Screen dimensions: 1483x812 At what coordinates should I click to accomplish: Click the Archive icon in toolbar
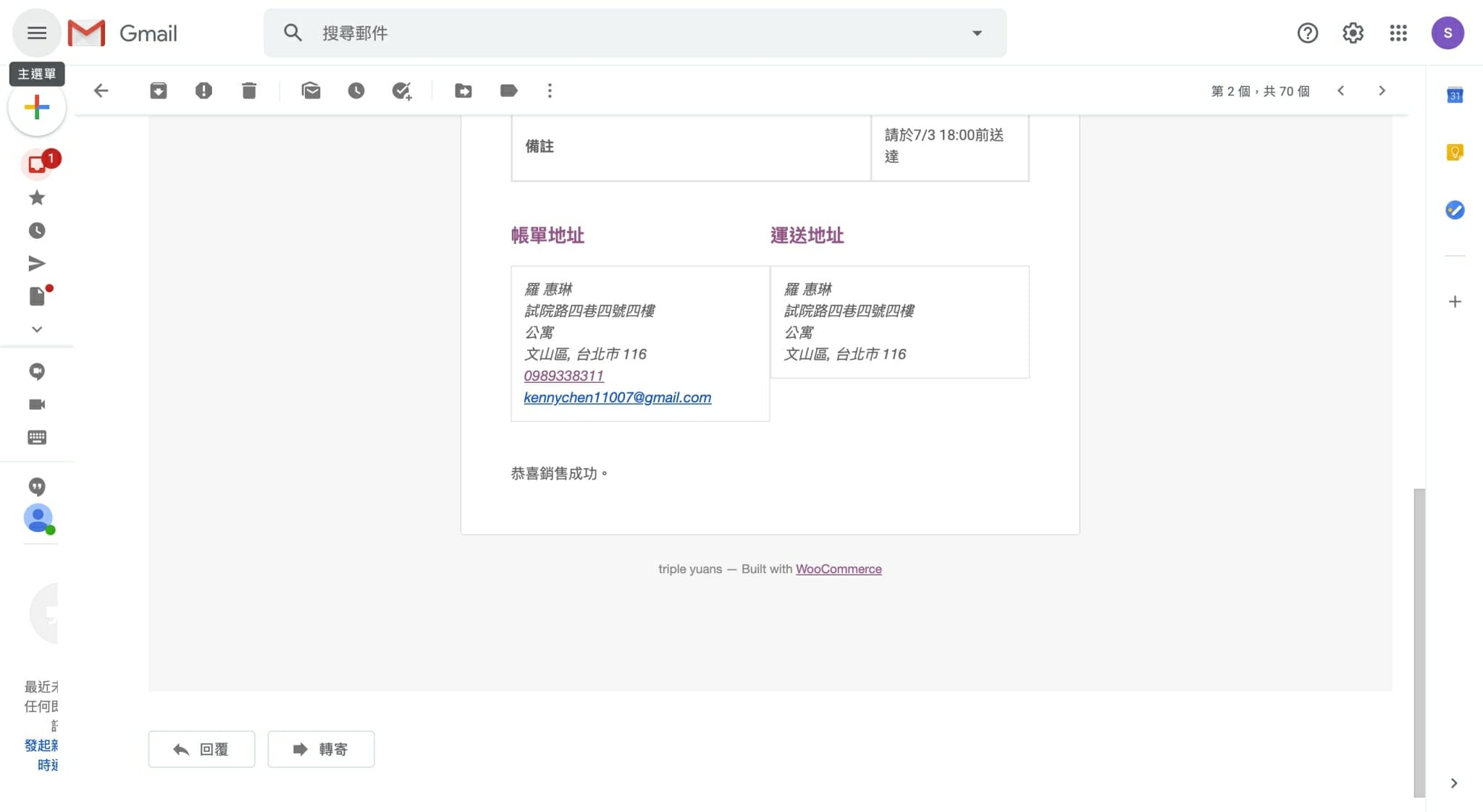(x=158, y=90)
